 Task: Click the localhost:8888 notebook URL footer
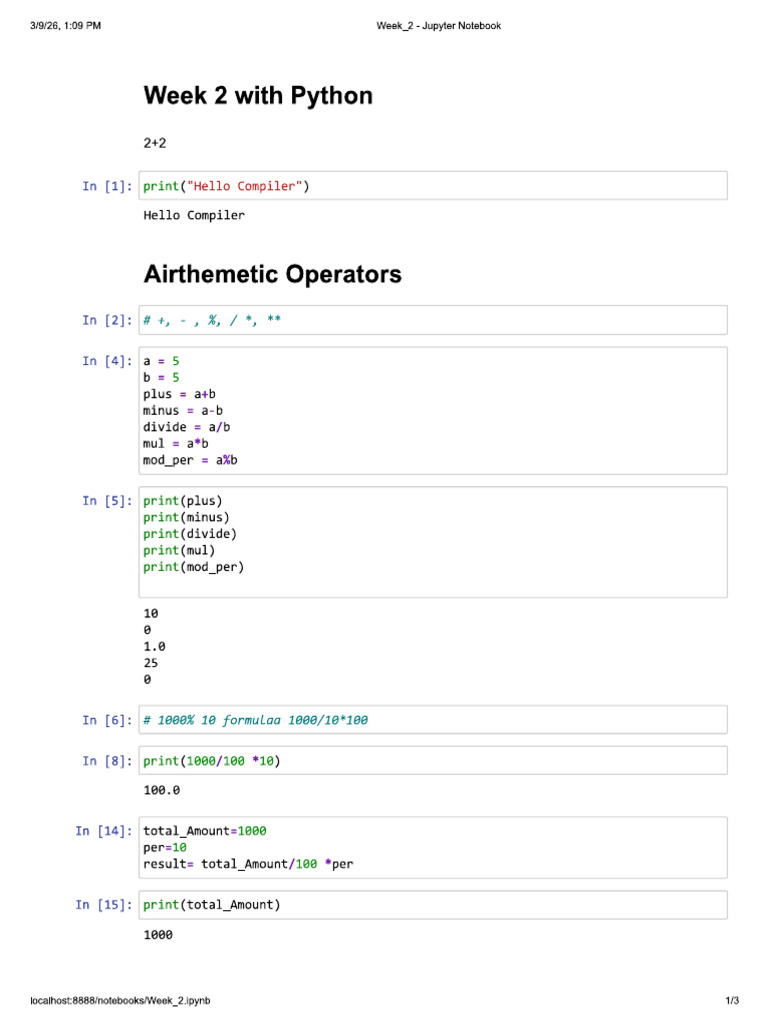[120, 1000]
